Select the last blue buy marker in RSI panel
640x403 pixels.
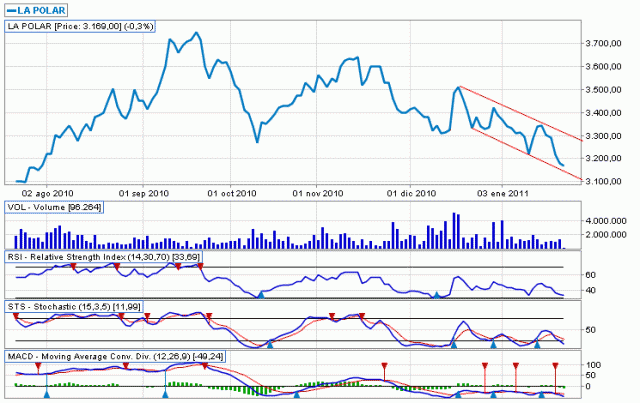pos(436,295)
